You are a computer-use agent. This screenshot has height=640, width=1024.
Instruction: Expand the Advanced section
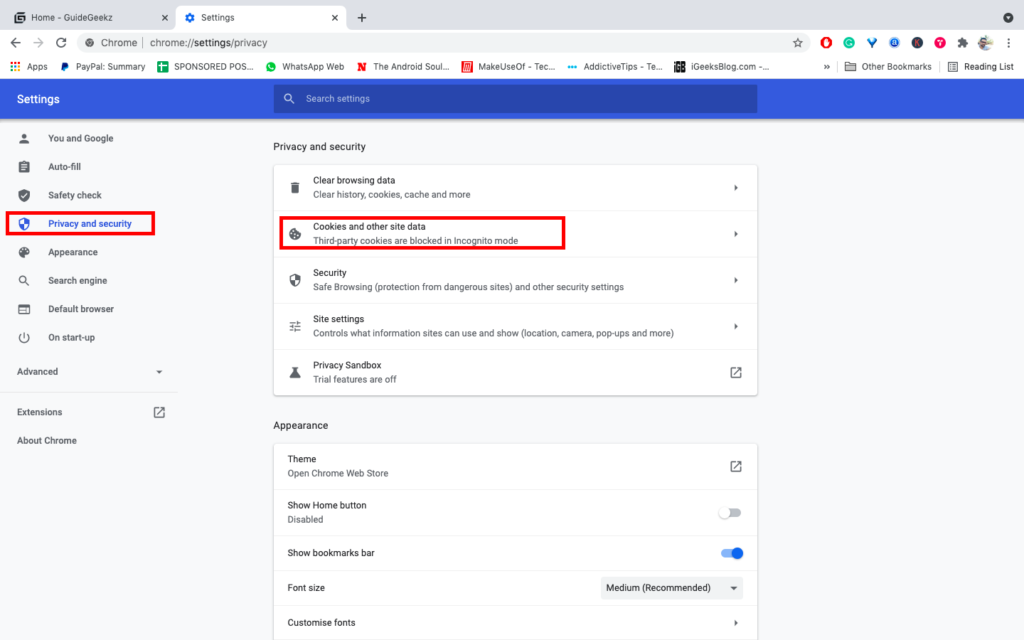point(89,372)
